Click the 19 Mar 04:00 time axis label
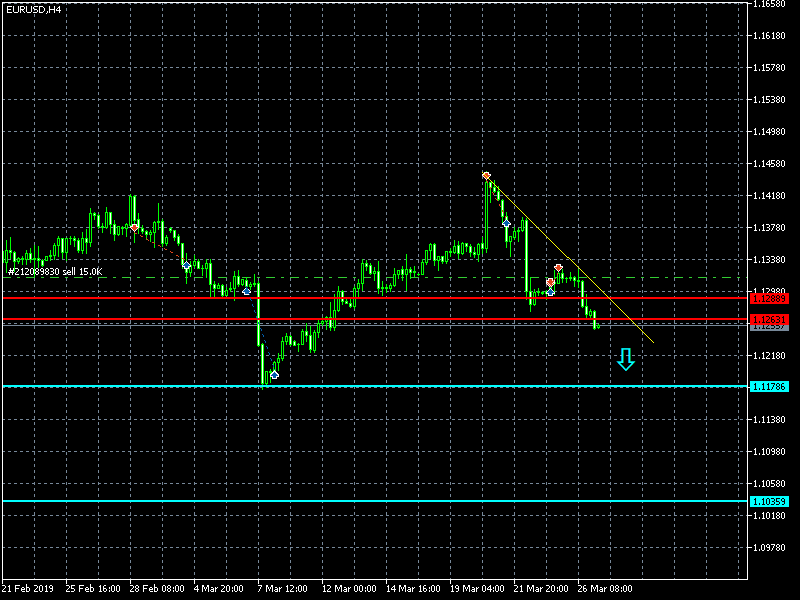Screen dimensions: 800x600 pos(477,588)
